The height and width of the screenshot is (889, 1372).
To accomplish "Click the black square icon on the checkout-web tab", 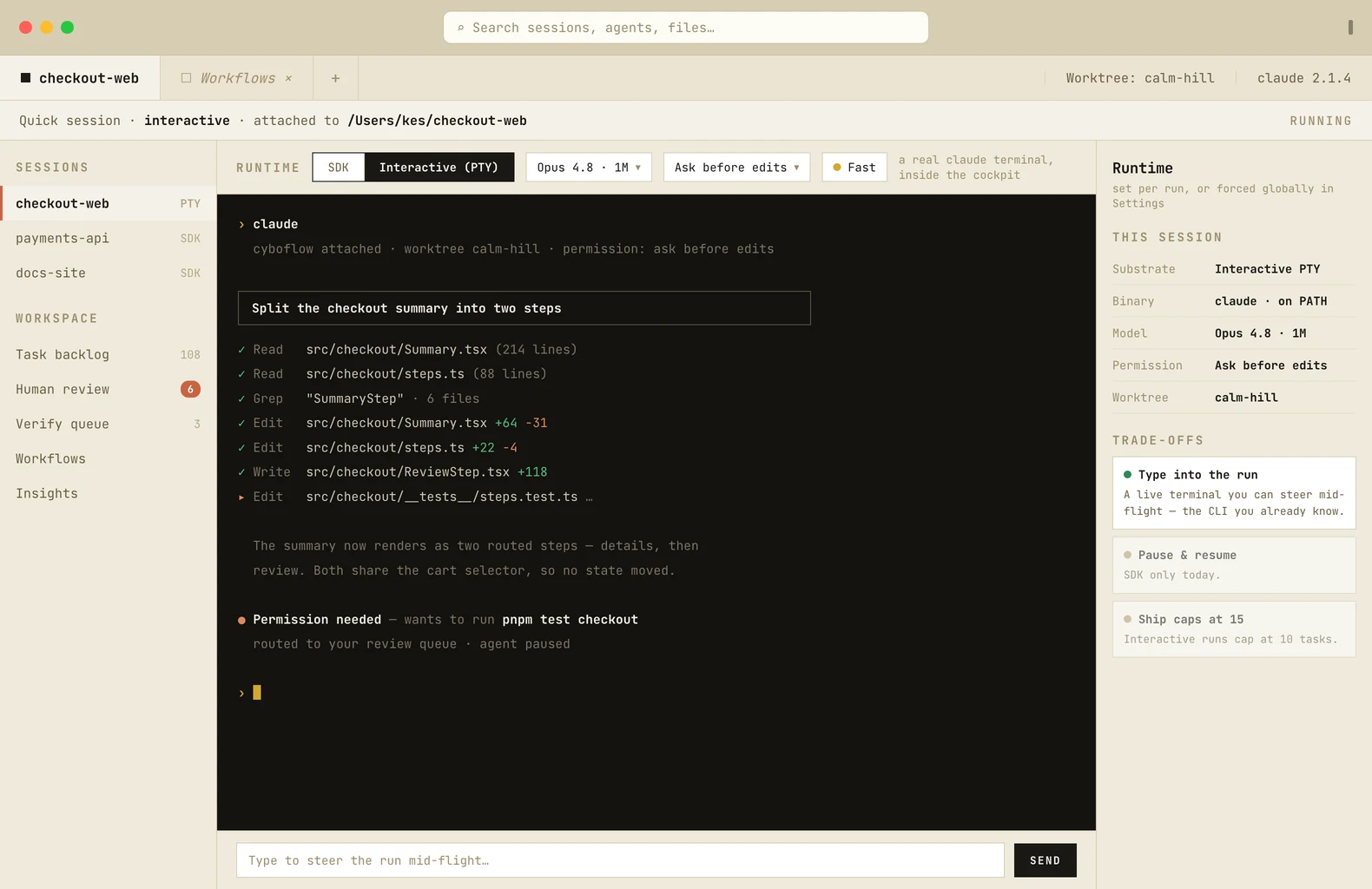I will [25, 78].
